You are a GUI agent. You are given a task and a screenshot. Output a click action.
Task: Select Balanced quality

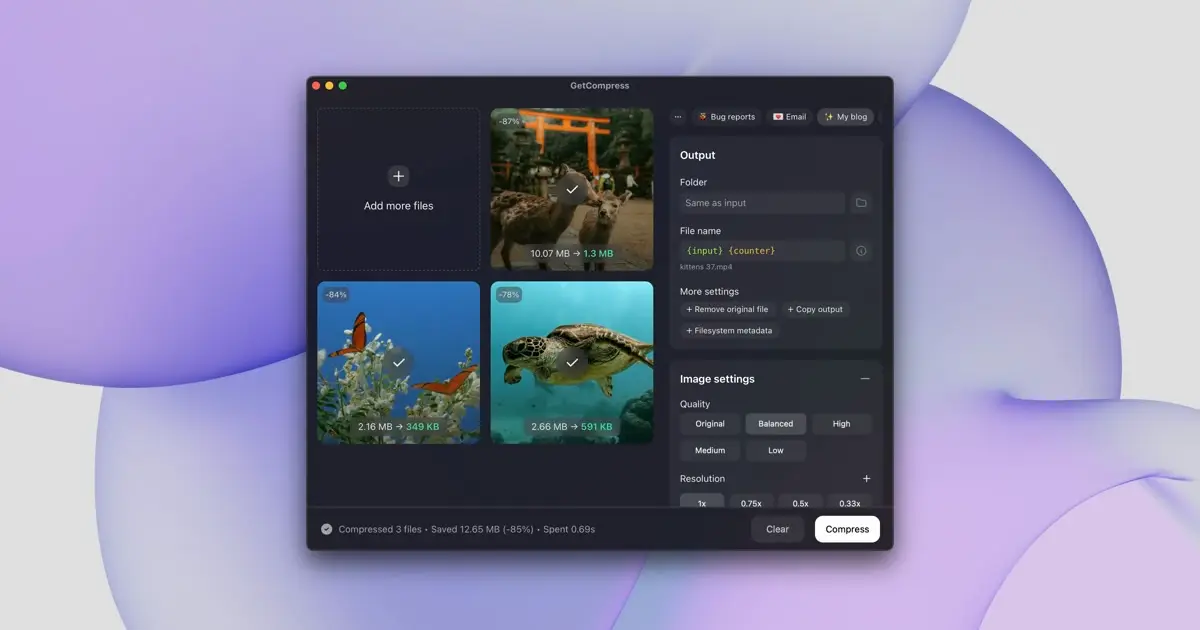775,424
